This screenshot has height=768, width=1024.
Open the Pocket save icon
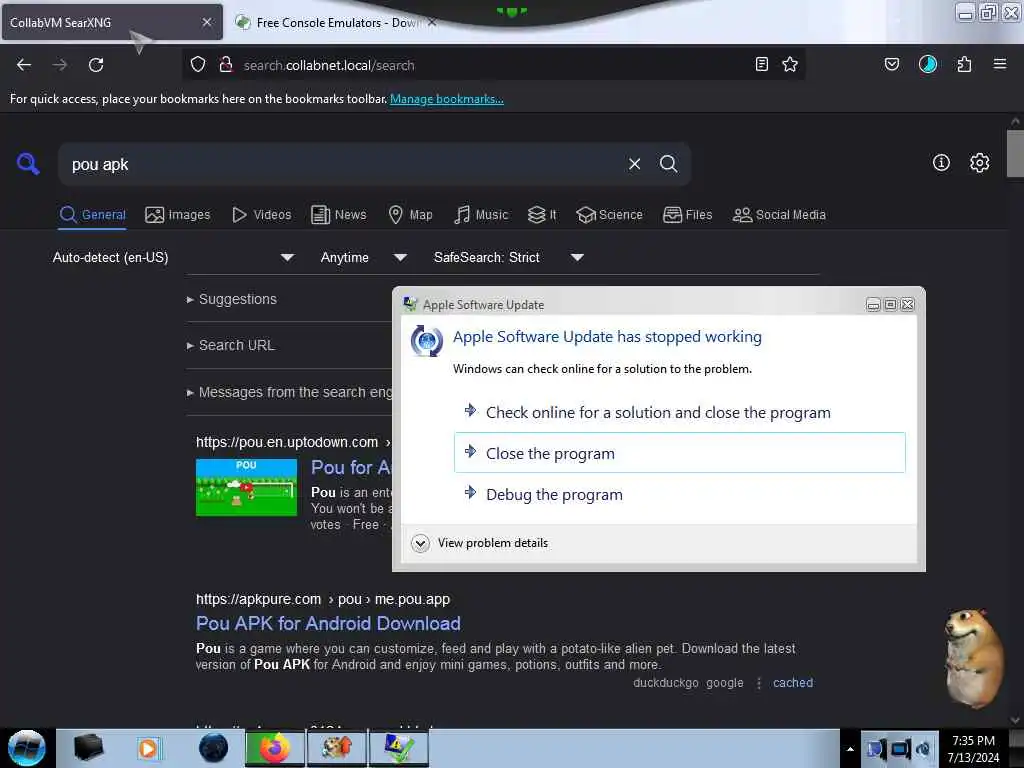891,64
